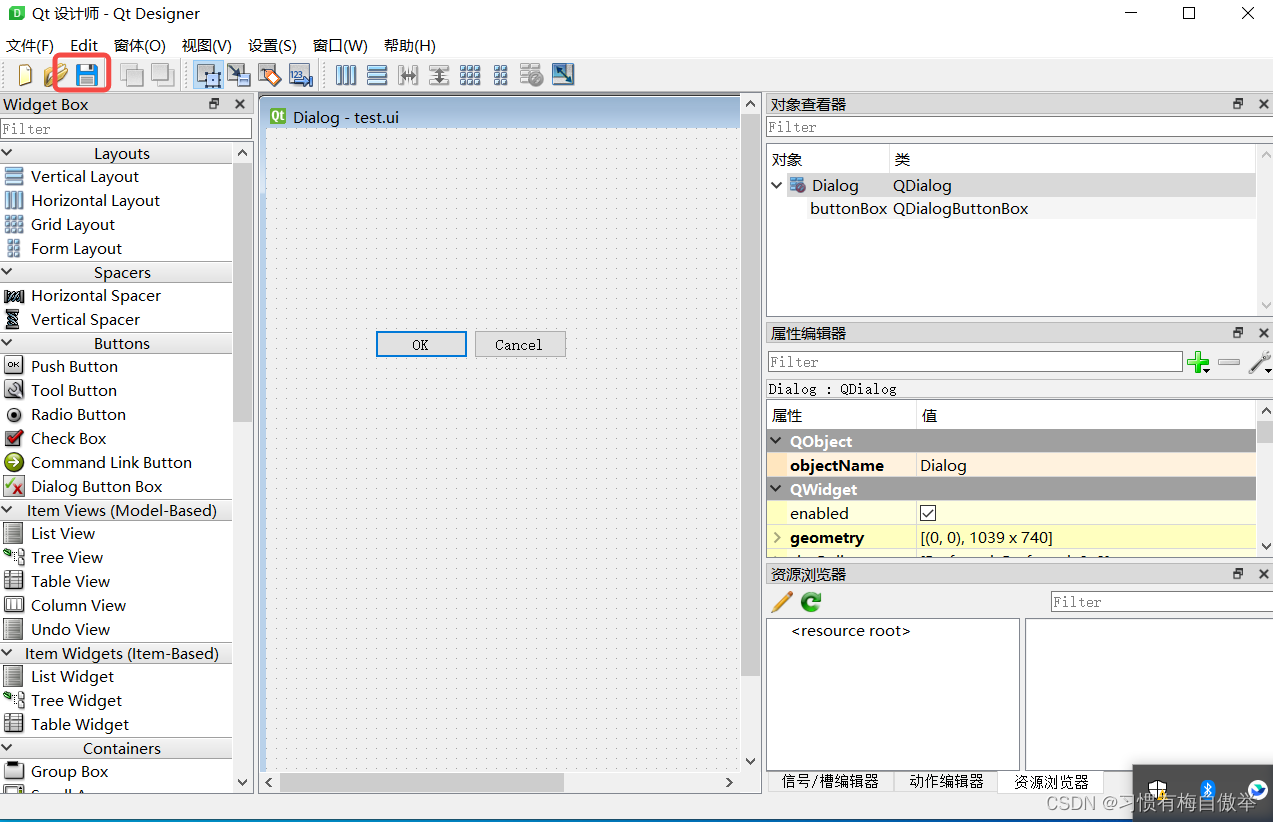Select the Edit Buddies tool
Image resolution: width=1273 pixels, height=822 pixels.
[x=270, y=75]
